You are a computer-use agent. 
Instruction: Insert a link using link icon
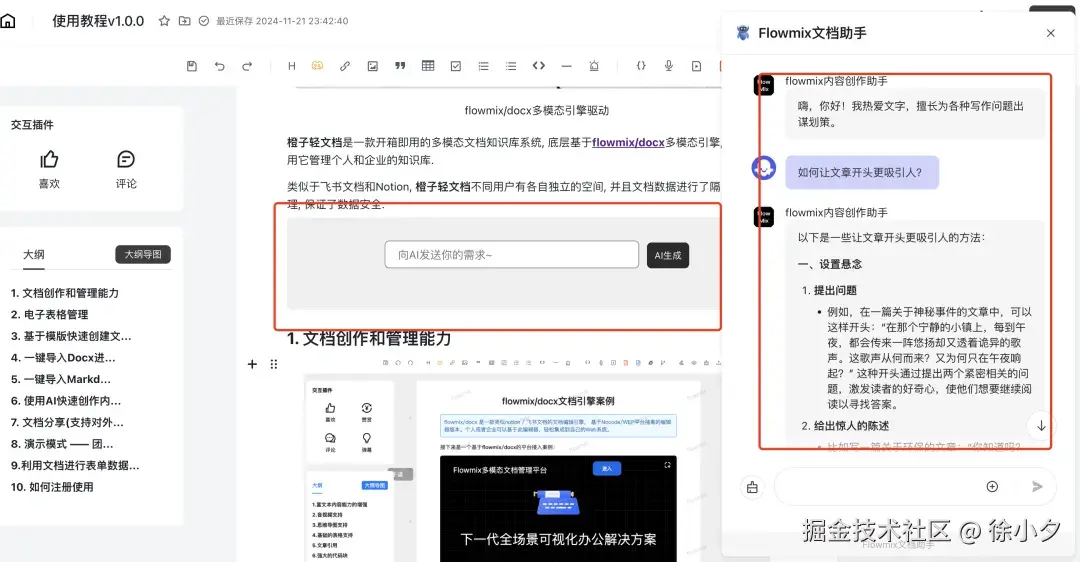pos(345,66)
